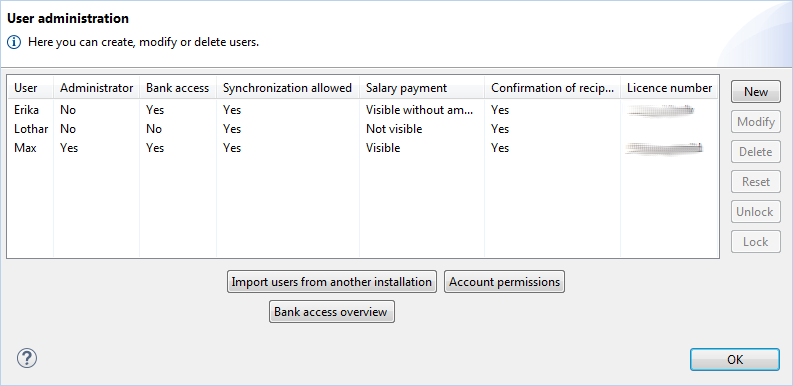Select the user row Erika
The height and width of the screenshot is (386, 793).
pyautogui.click(x=363, y=110)
